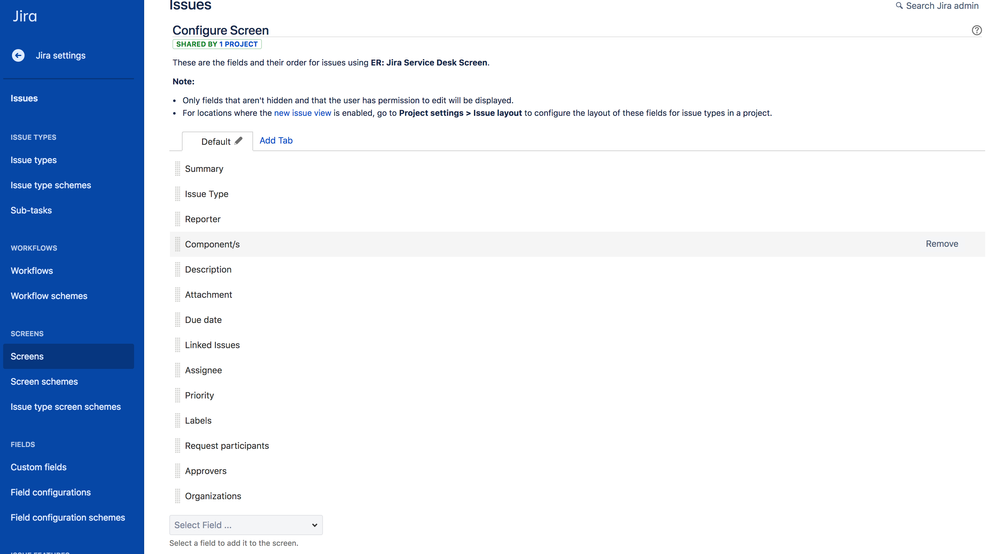Grab the drag handle next to Attachment

pos(178,294)
